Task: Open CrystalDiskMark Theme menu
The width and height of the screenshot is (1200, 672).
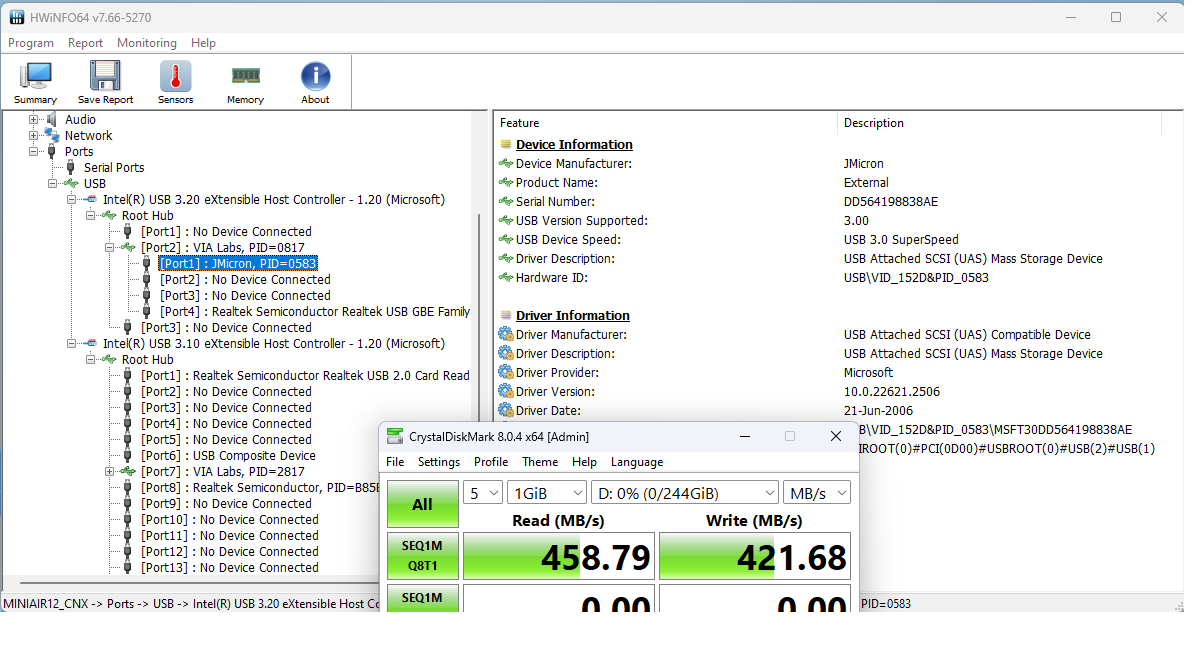Action: 540,462
